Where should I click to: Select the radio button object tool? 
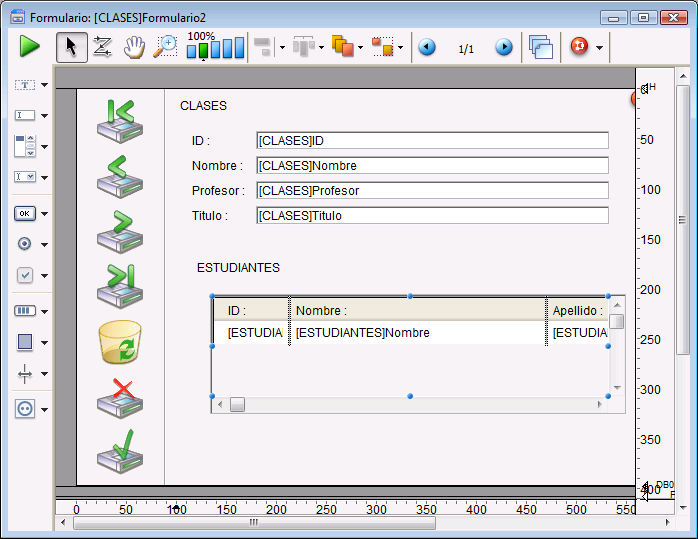click(x=25, y=243)
